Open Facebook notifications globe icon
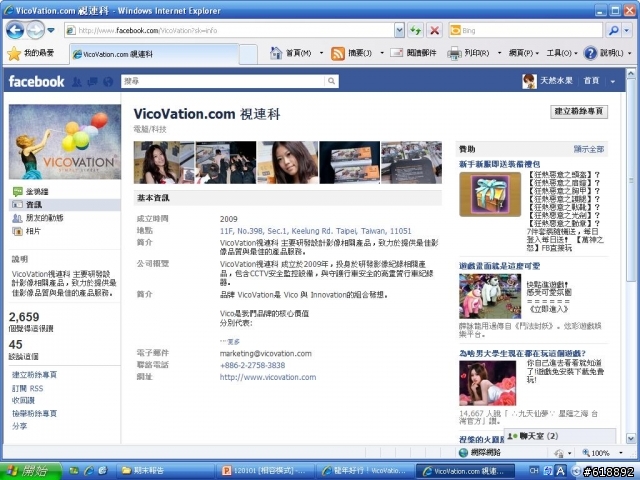Viewport: 640px width, 480px height. (108, 82)
